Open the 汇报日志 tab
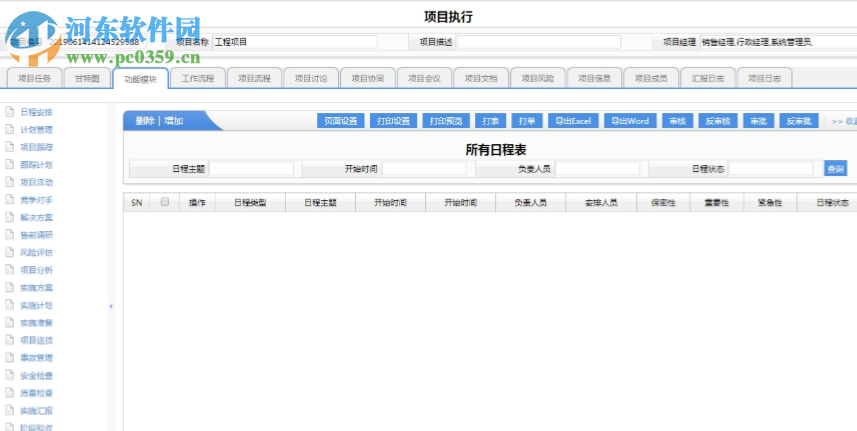 click(x=708, y=78)
